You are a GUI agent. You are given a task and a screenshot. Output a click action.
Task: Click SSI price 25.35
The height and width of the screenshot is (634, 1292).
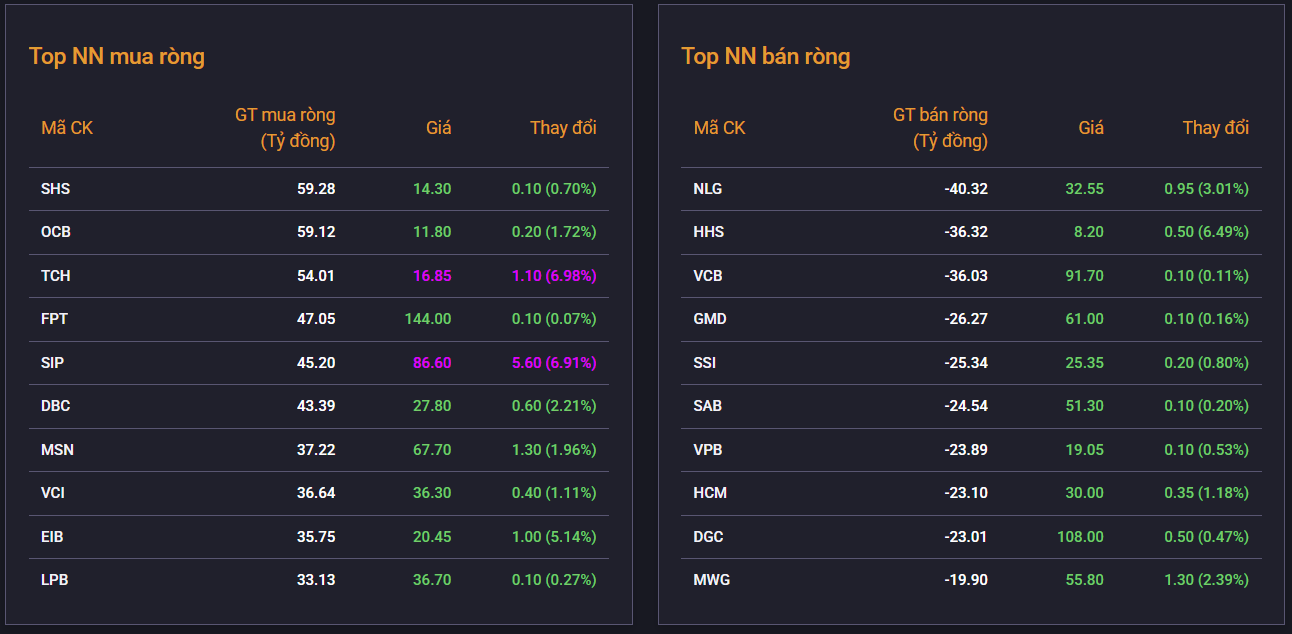(x=1085, y=362)
